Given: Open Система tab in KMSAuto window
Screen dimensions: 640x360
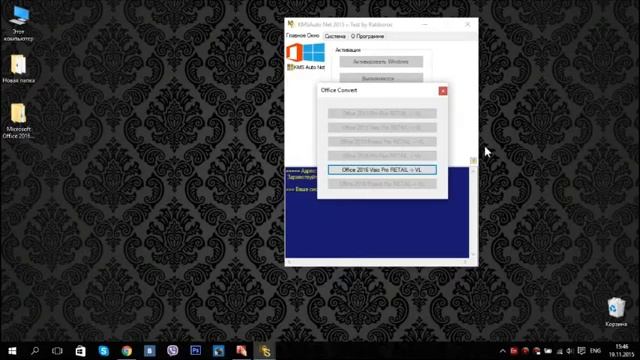Looking at the screenshot, I should 335,36.
